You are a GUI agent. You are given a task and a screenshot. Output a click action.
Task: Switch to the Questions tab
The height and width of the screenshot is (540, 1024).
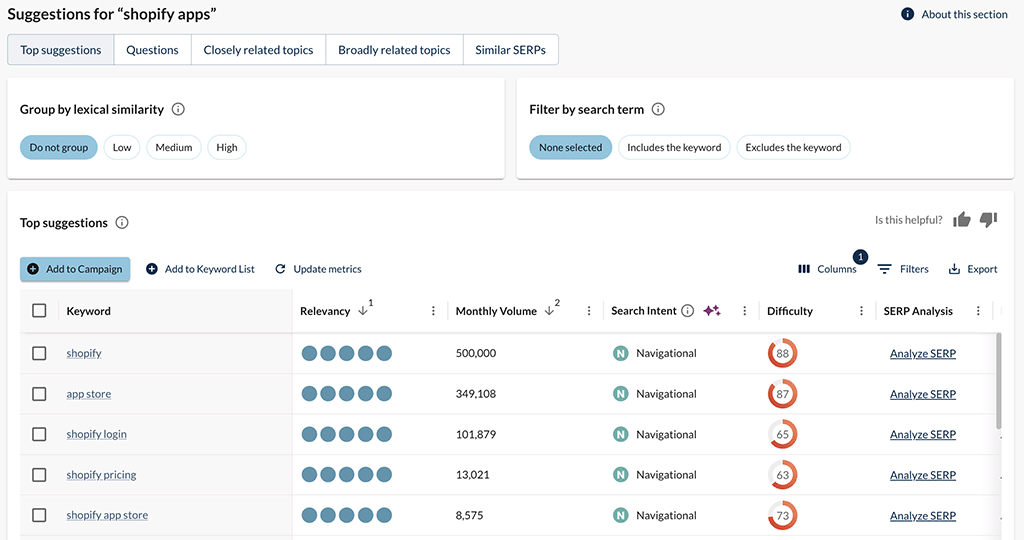152,50
